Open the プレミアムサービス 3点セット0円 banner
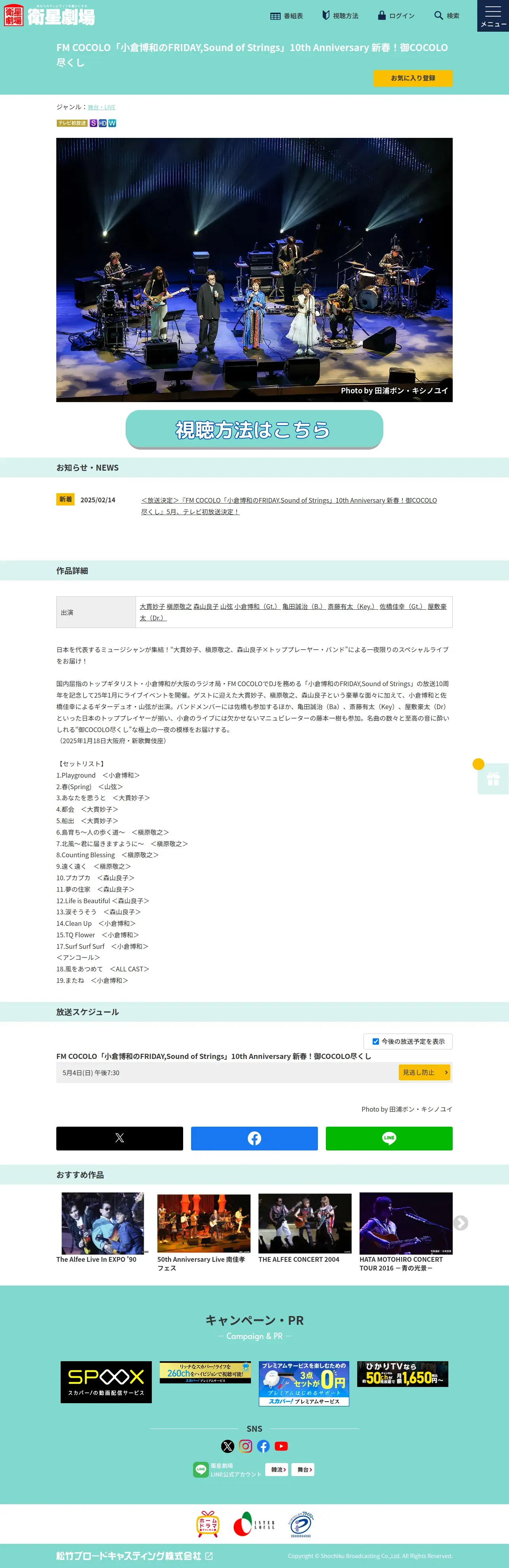 (x=304, y=1383)
